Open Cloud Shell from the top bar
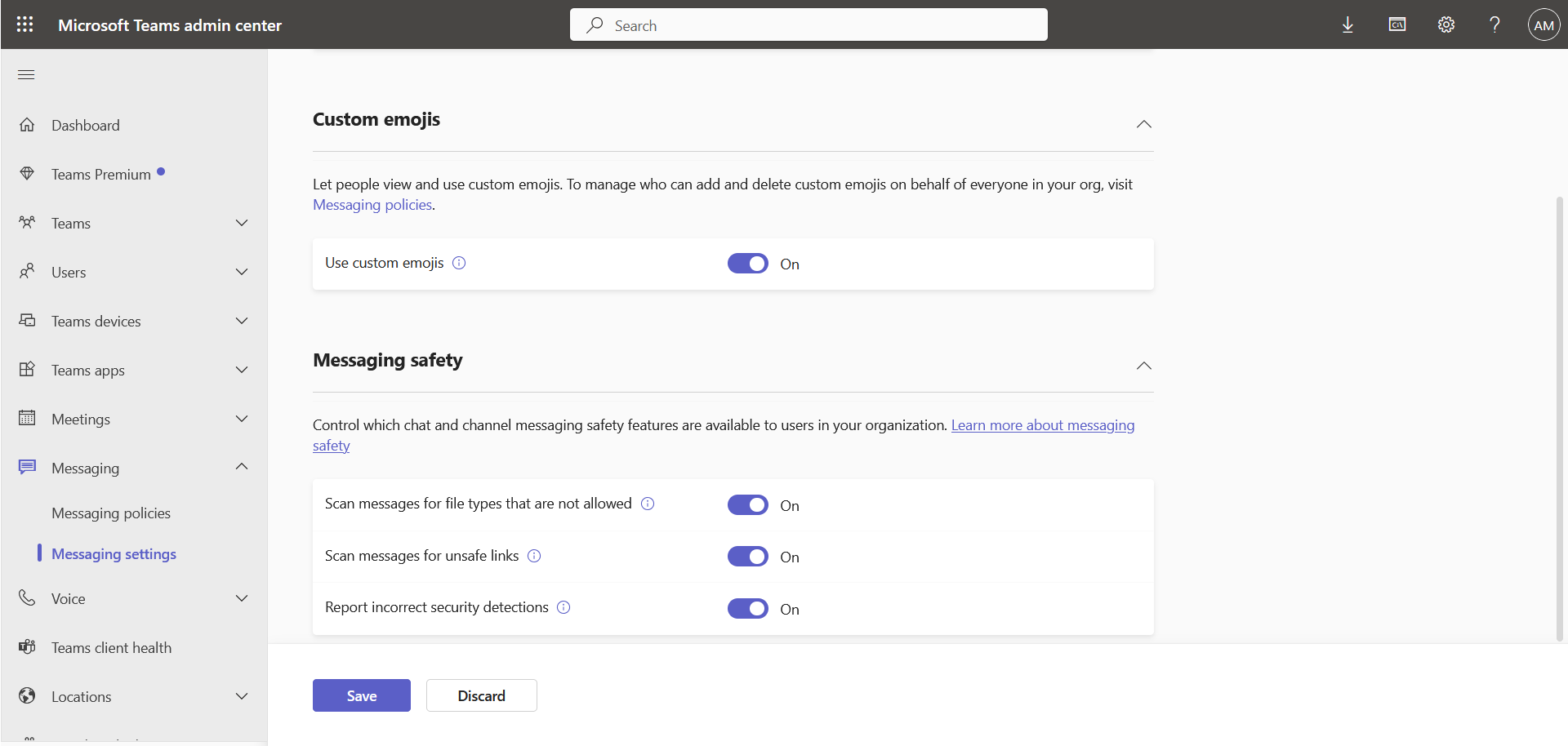Image resolution: width=1568 pixels, height=746 pixels. [1396, 24]
